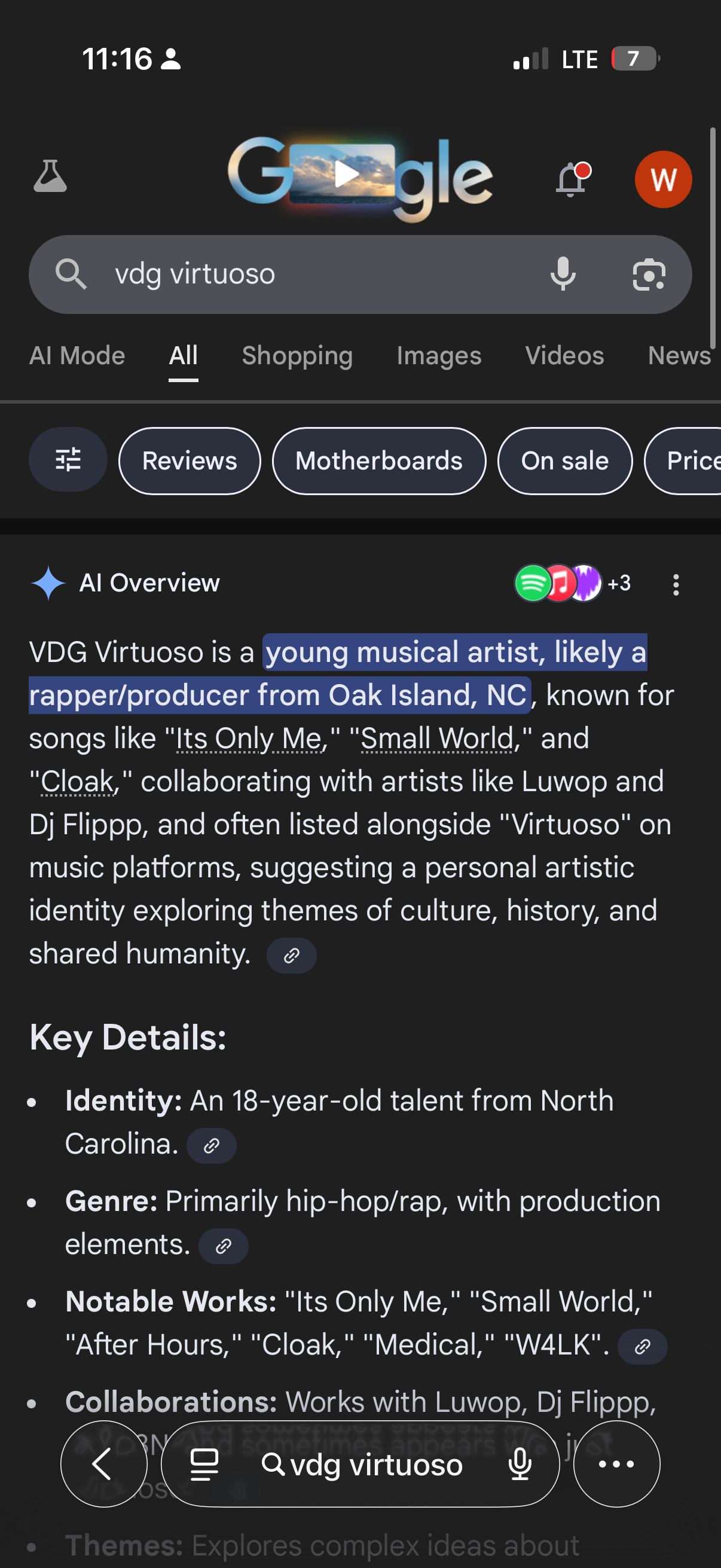721x1568 pixels.
Task: Tap the browser back arrow button
Action: tap(103, 1464)
